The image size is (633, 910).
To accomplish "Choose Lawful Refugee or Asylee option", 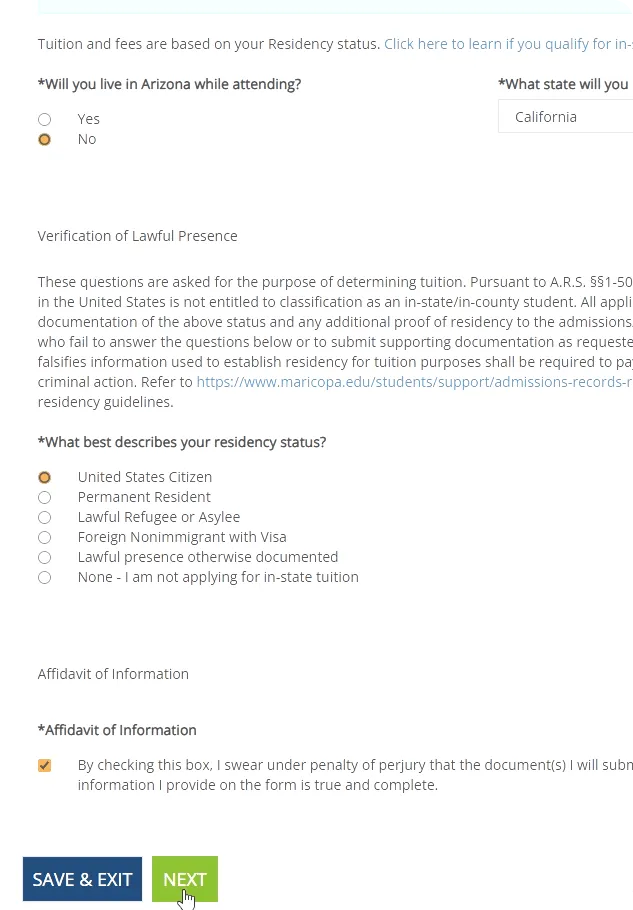I will pyautogui.click(x=45, y=518).
